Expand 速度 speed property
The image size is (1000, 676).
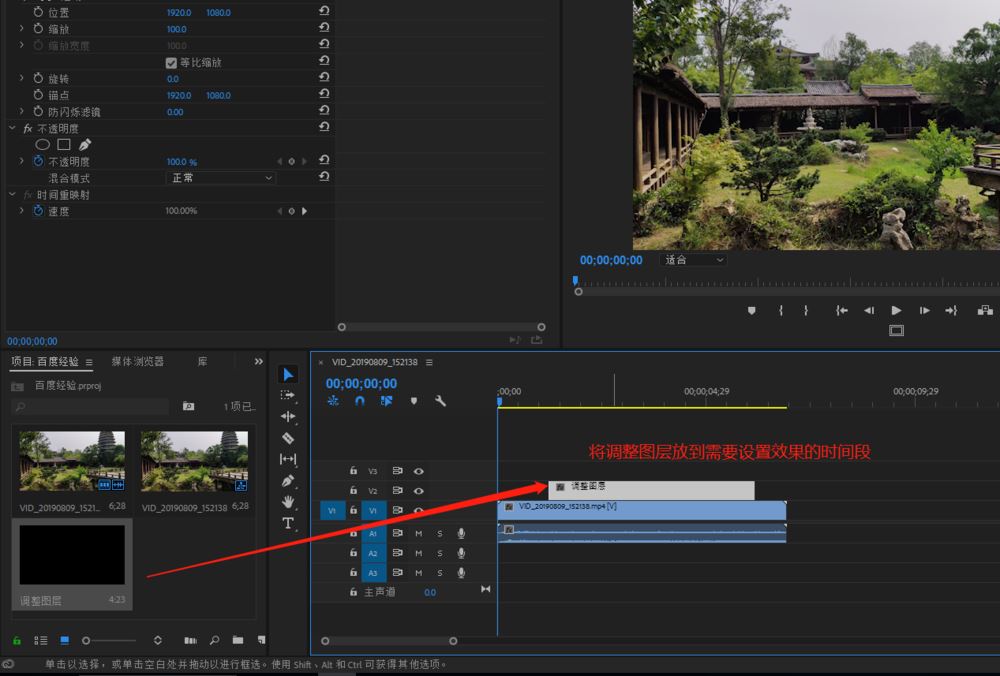point(21,210)
